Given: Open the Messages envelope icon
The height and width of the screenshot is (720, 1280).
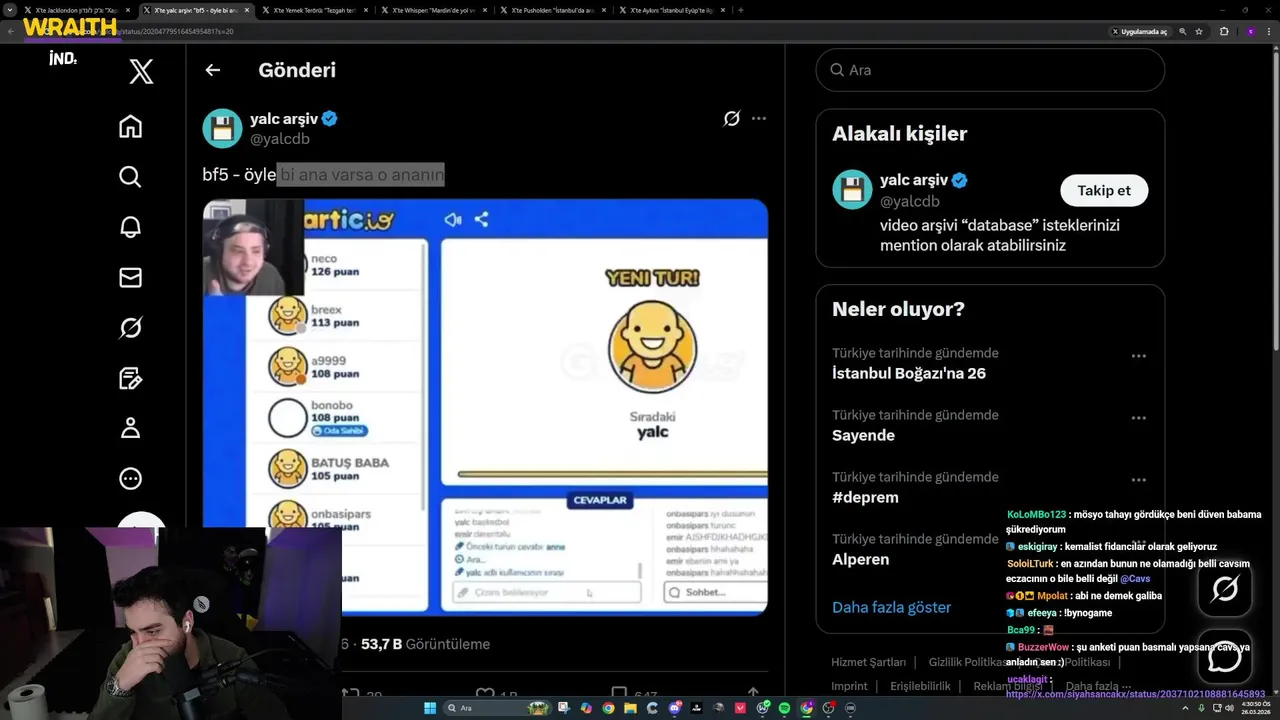Looking at the screenshot, I should [x=130, y=277].
